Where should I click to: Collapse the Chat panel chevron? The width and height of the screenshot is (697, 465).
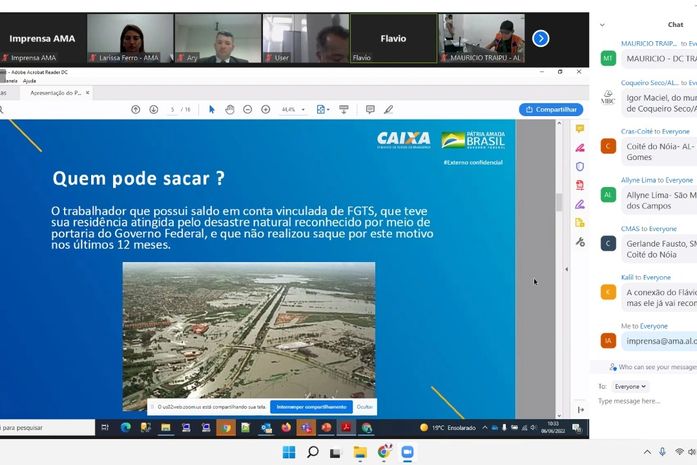(602, 25)
